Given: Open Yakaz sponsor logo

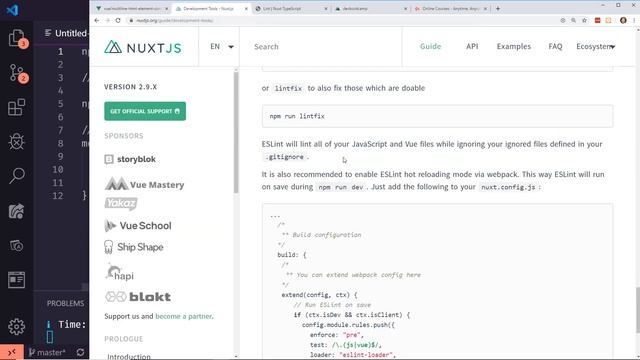Looking at the screenshot, I should pos(121,203).
